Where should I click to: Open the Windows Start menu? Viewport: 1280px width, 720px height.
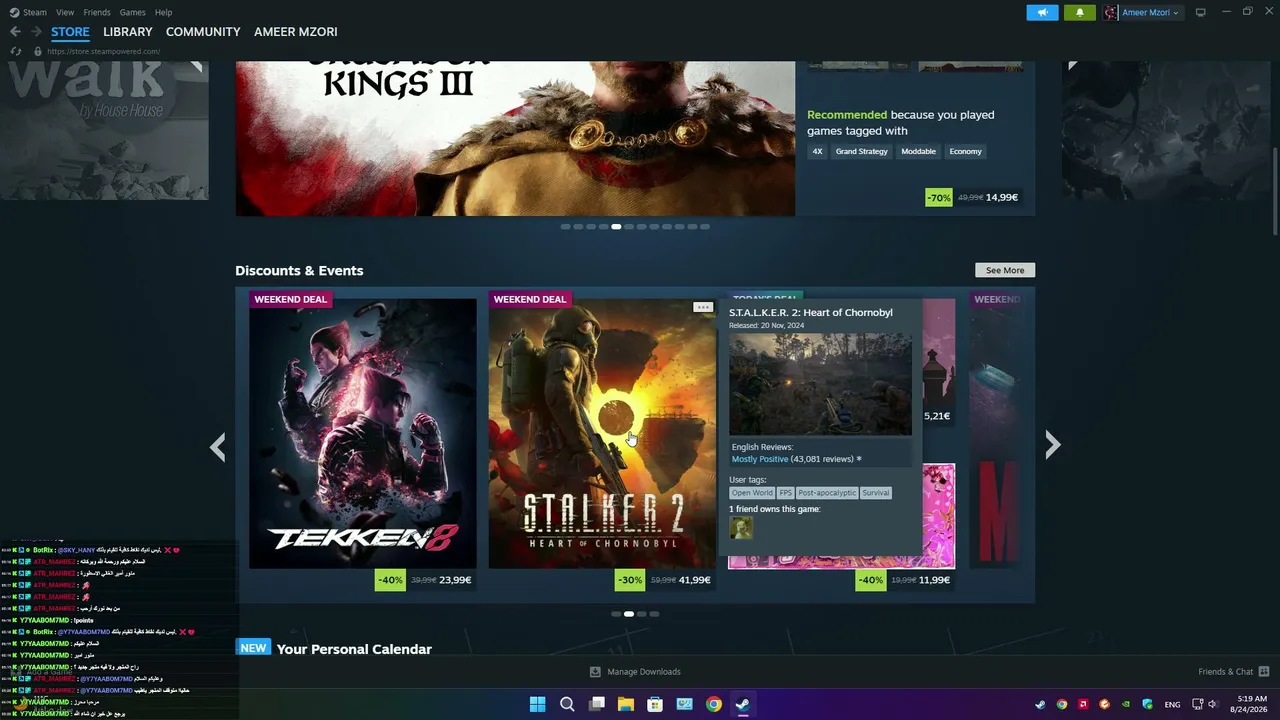(x=537, y=704)
